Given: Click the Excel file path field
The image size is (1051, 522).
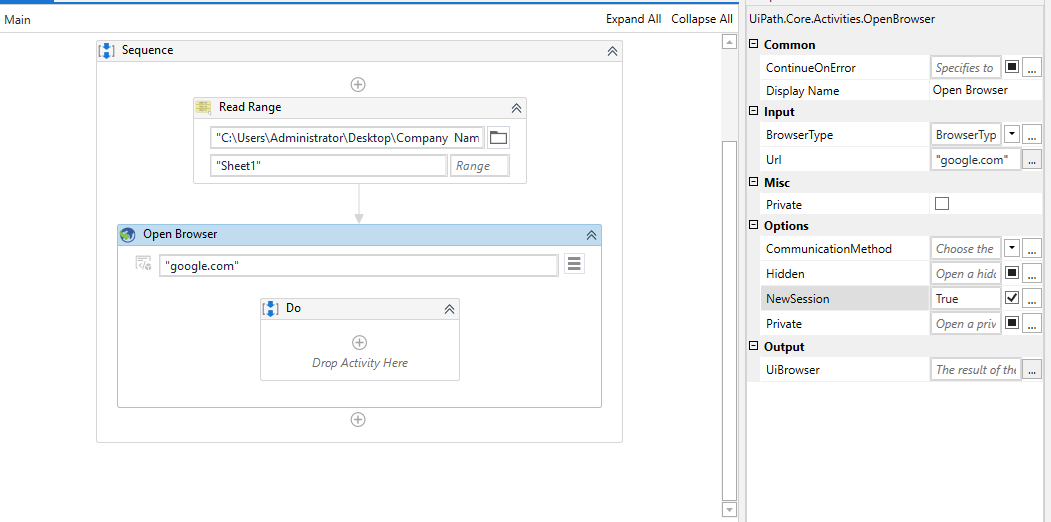Looking at the screenshot, I should coord(347,138).
